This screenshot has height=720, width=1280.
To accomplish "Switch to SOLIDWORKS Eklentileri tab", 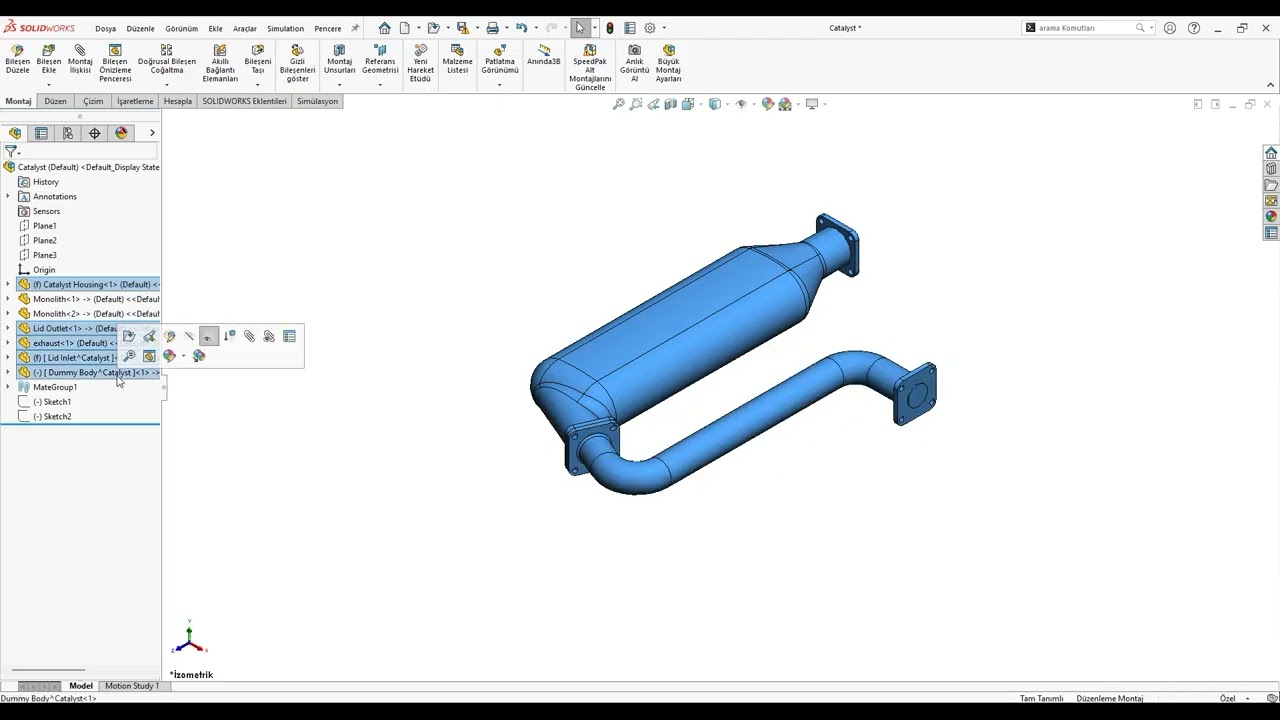I will pos(244,101).
